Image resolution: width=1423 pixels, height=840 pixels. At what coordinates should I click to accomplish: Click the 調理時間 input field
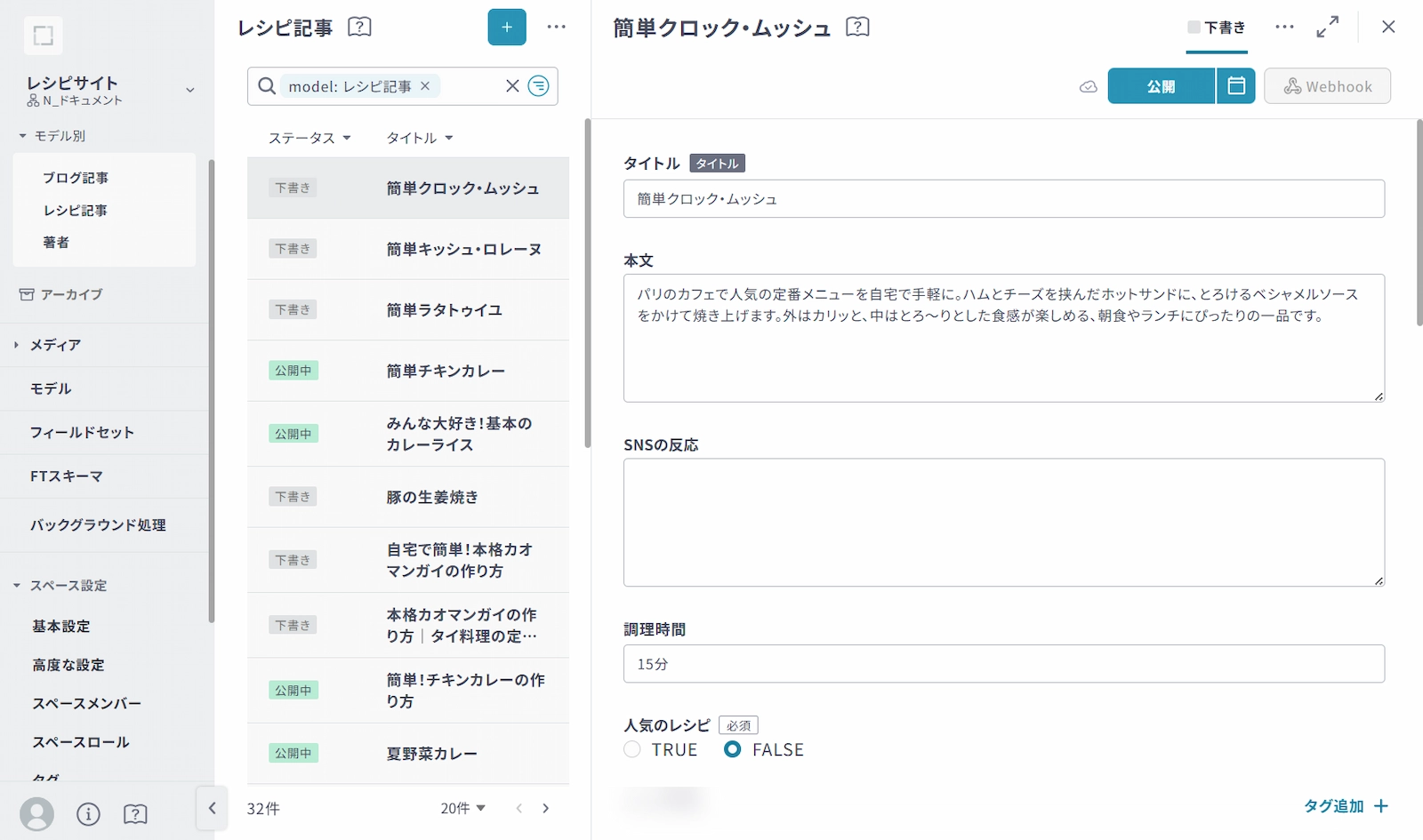pyautogui.click(x=1003, y=664)
